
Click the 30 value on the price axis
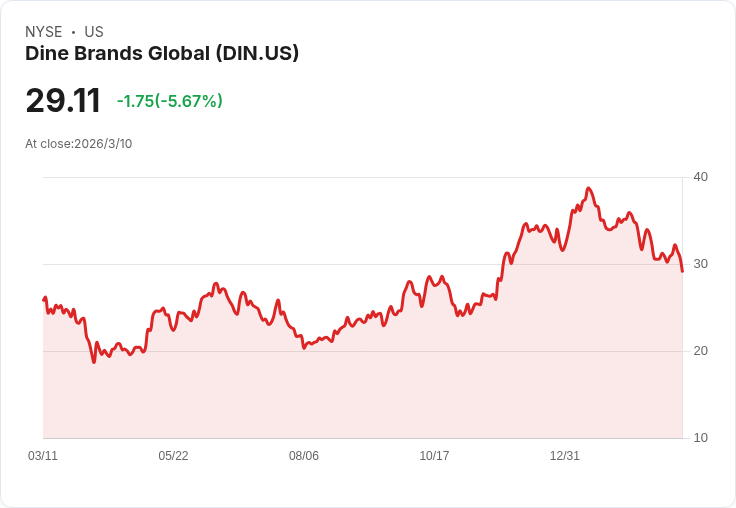[700, 264]
